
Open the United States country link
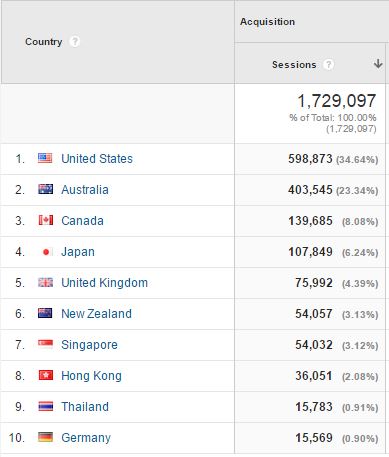97,159
